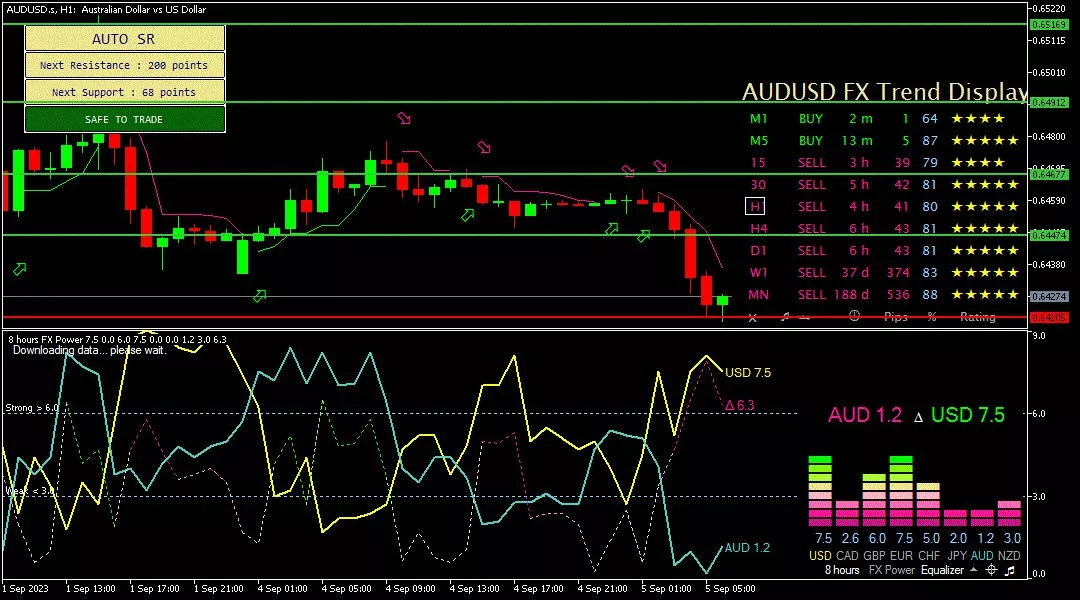Click the USD equalizer strength bar
Screen dimensions: 1080x600
tap(820, 491)
